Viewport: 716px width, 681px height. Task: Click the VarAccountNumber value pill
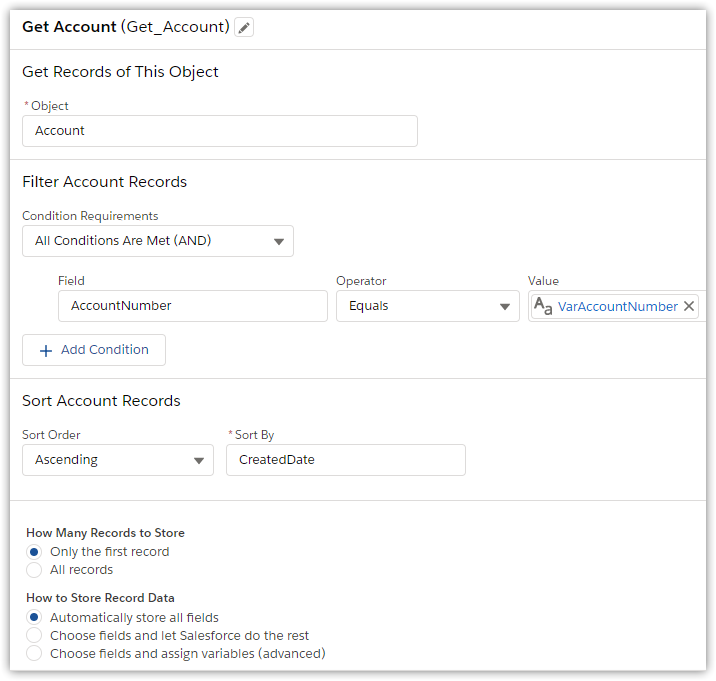point(617,307)
